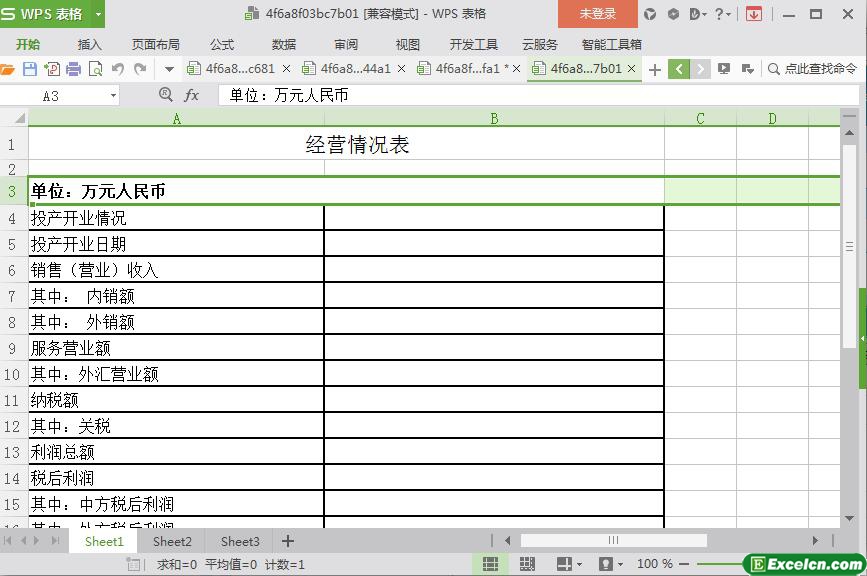Close the 4f6a8...c681 document tab
Image resolution: width=867 pixels, height=576 pixels.
pyautogui.click(x=286, y=69)
